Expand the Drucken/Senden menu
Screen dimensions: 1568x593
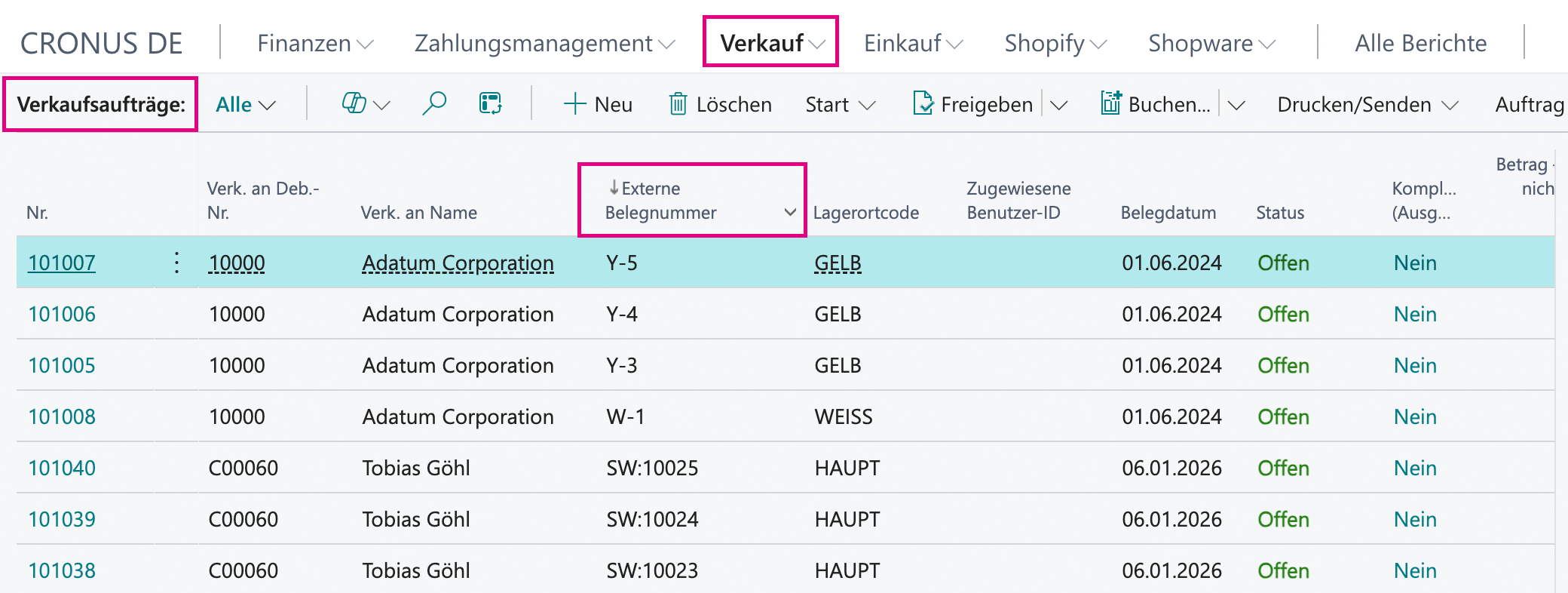coord(1367,104)
